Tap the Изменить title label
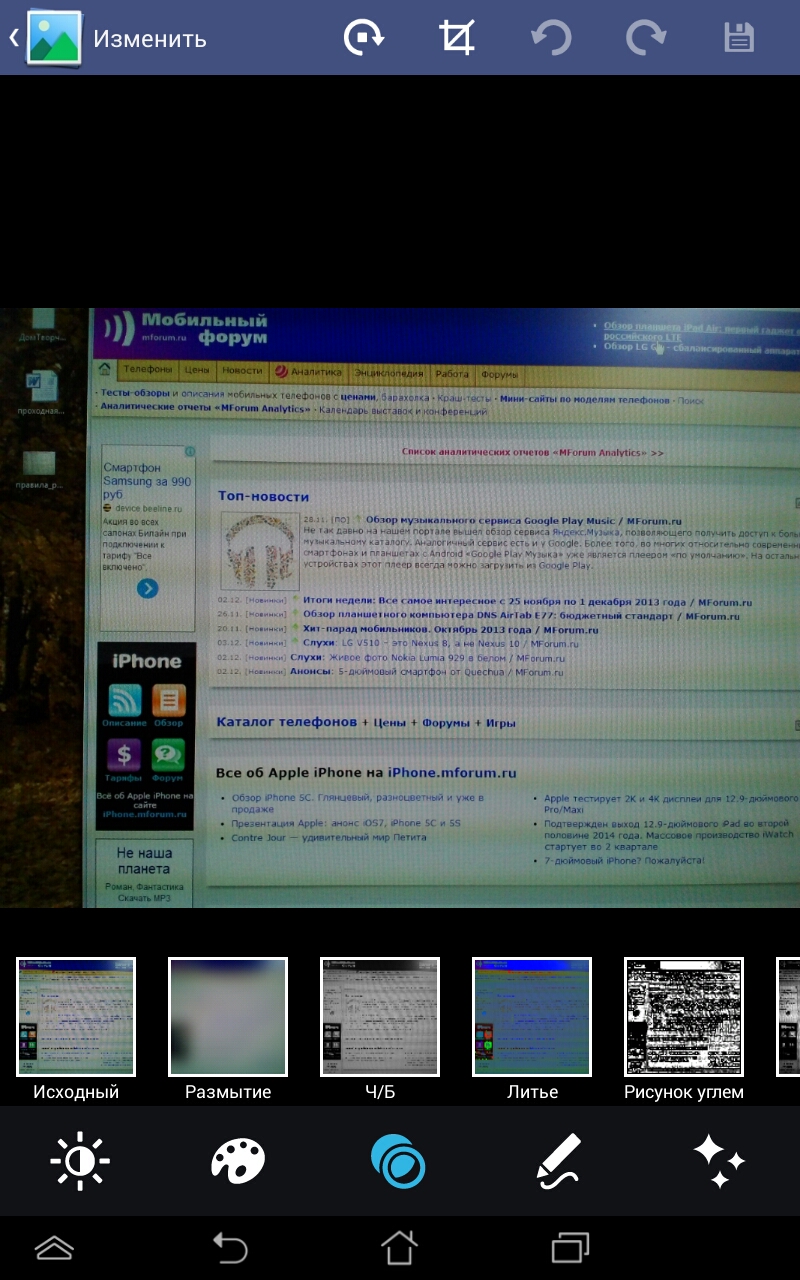800x1280 pixels. tap(150, 39)
